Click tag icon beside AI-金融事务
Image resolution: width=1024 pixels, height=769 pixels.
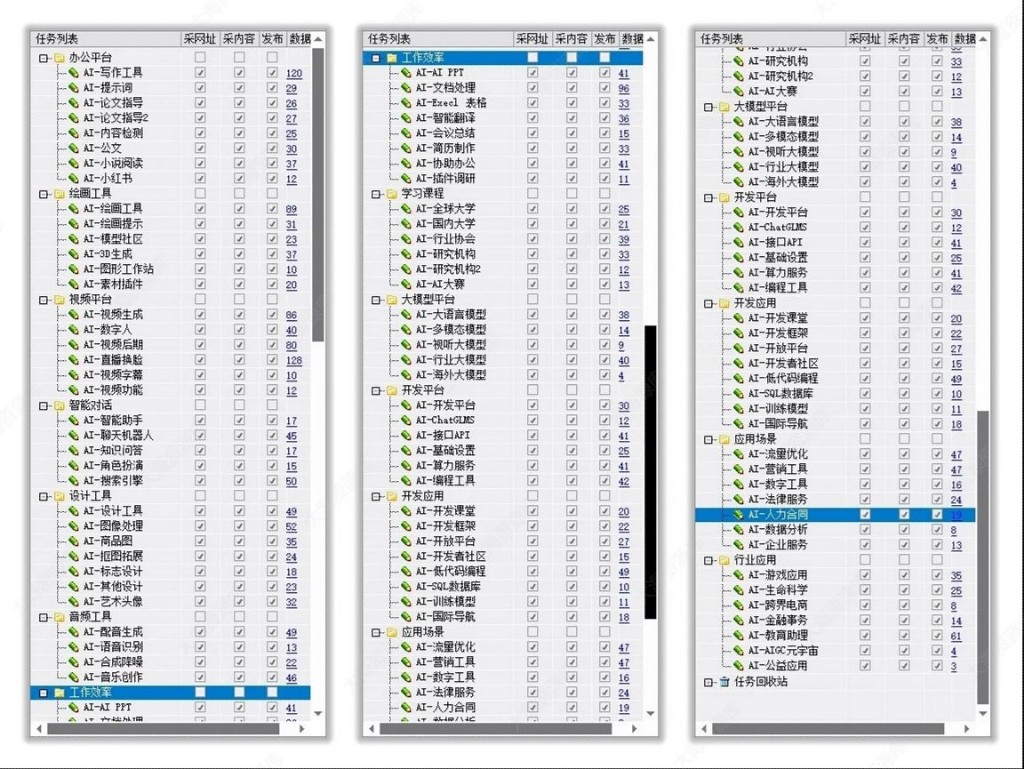(739, 620)
